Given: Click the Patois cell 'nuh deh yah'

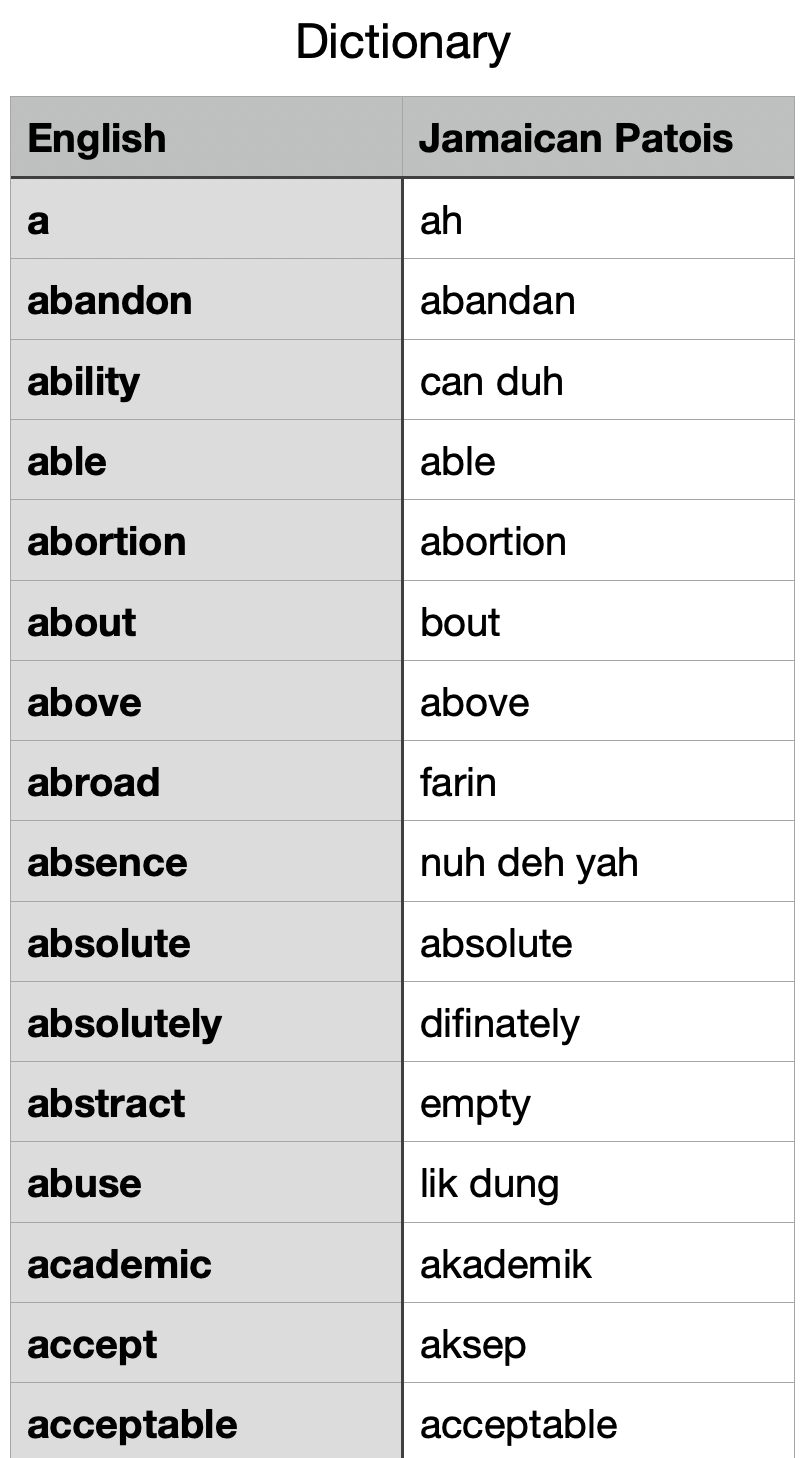Looking at the screenshot, I should pyautogui.click(x=529, y=863).
